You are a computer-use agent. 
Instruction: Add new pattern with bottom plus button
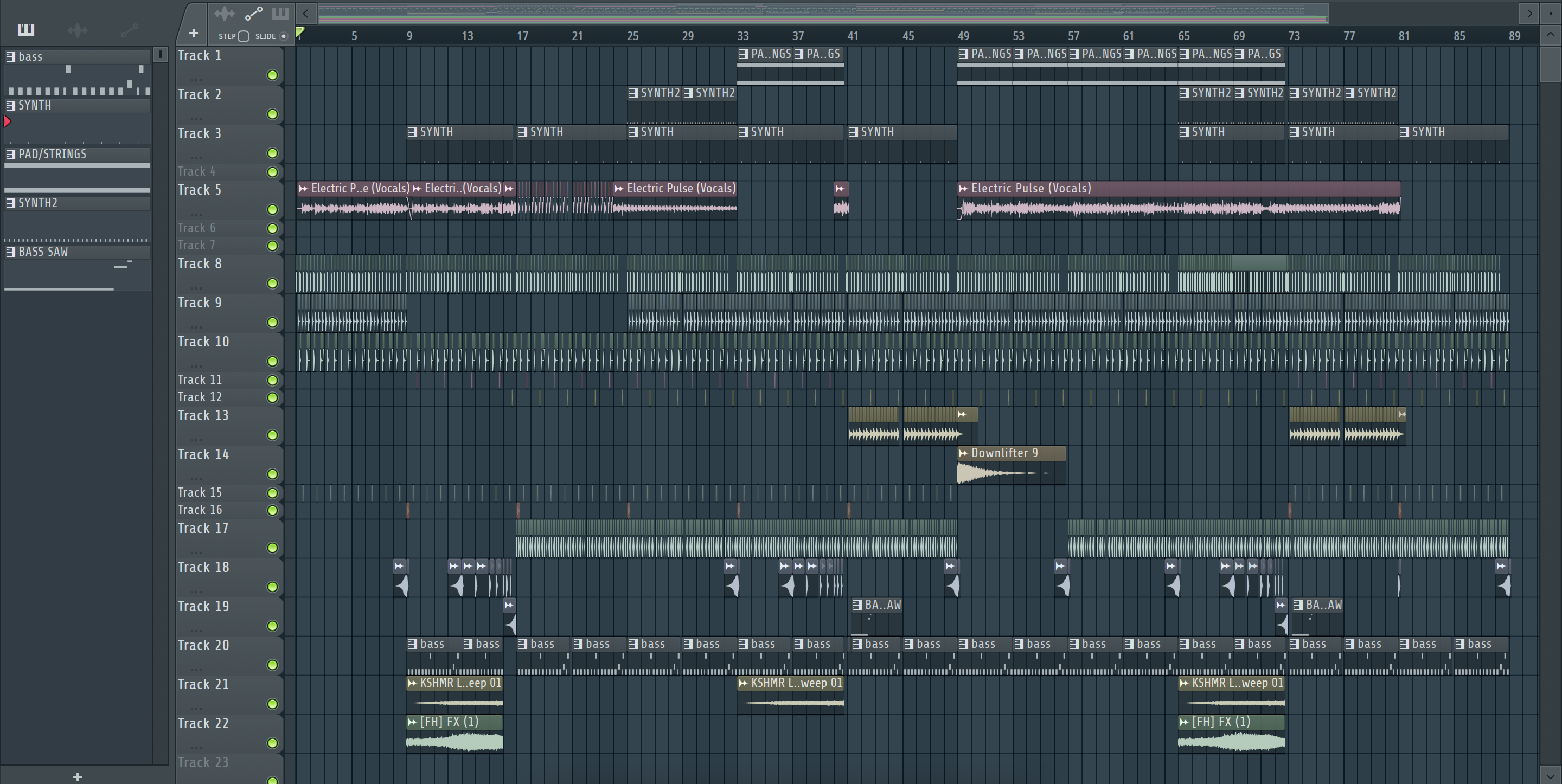[x=77, y=777]
